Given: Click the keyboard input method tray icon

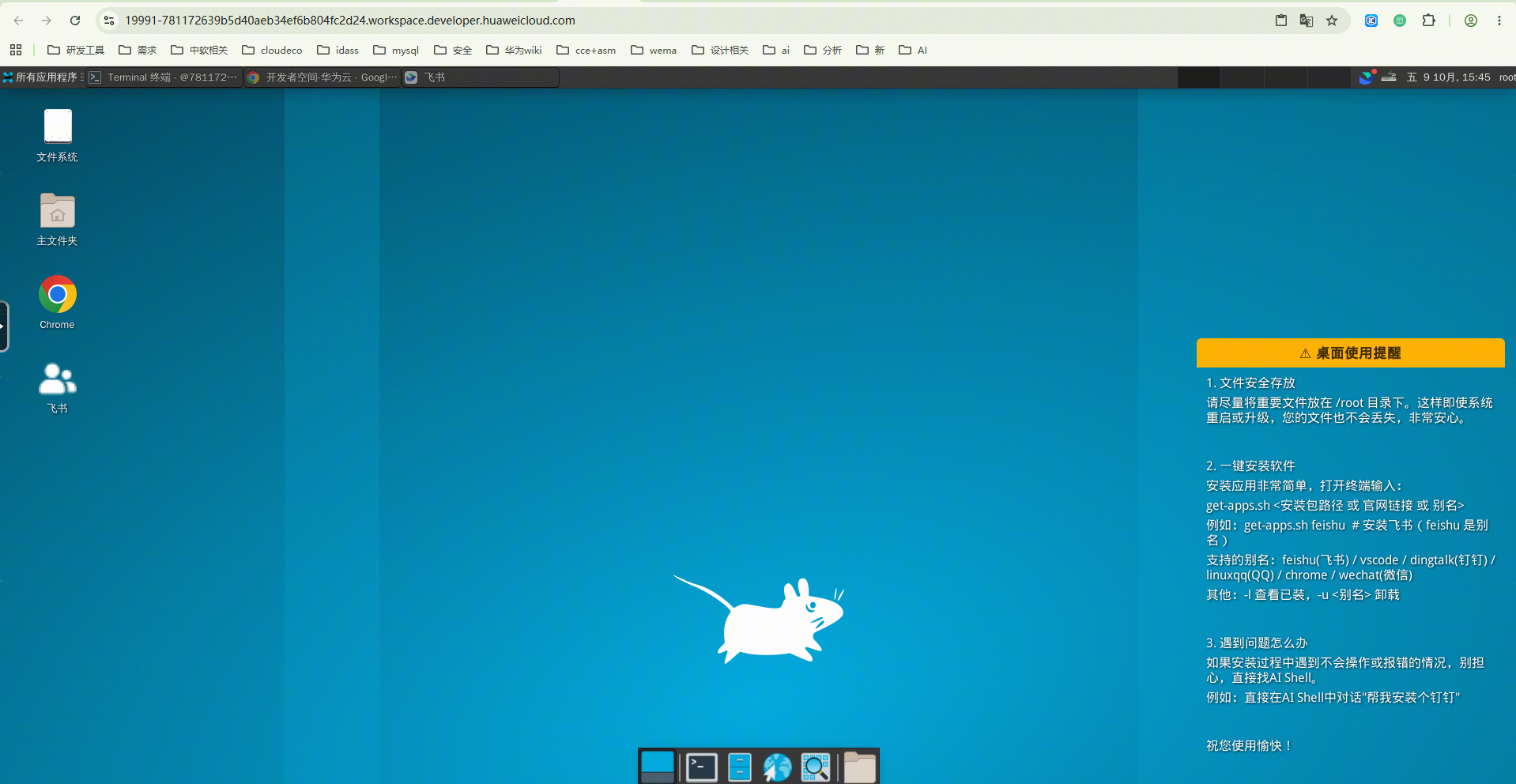Looking at the screenshot, I should coord(1389,77).
